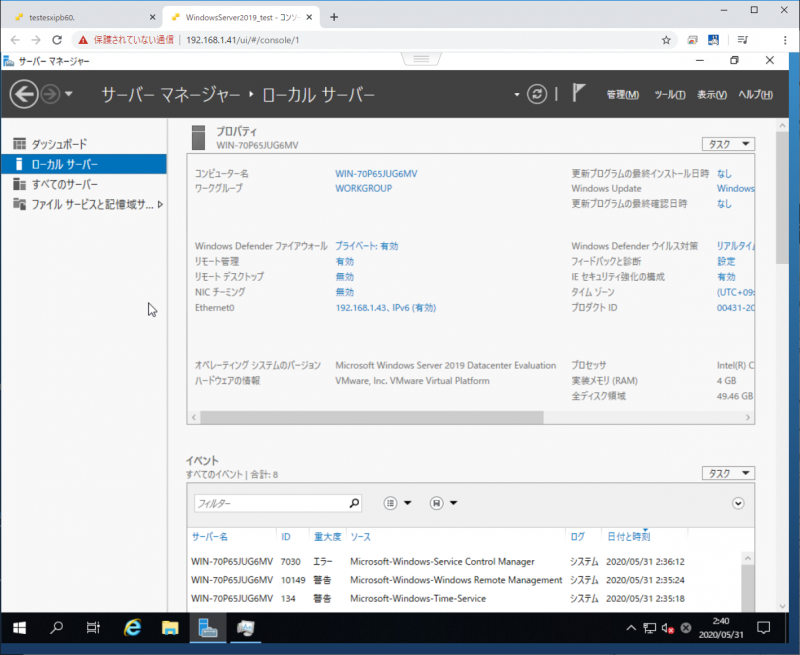The image size is (800, 655).
Task: Open the ツール(T) menu
Action: pyautogui.click(x=669, y=94)
